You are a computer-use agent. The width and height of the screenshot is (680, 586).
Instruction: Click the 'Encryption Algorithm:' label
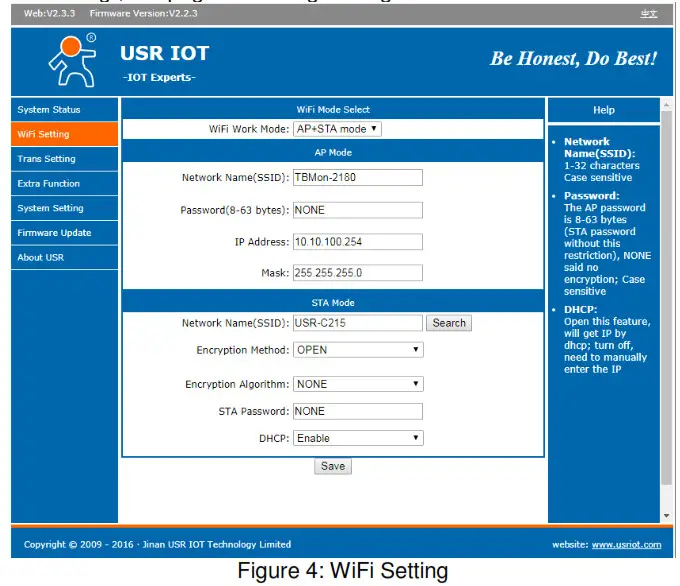237,384
